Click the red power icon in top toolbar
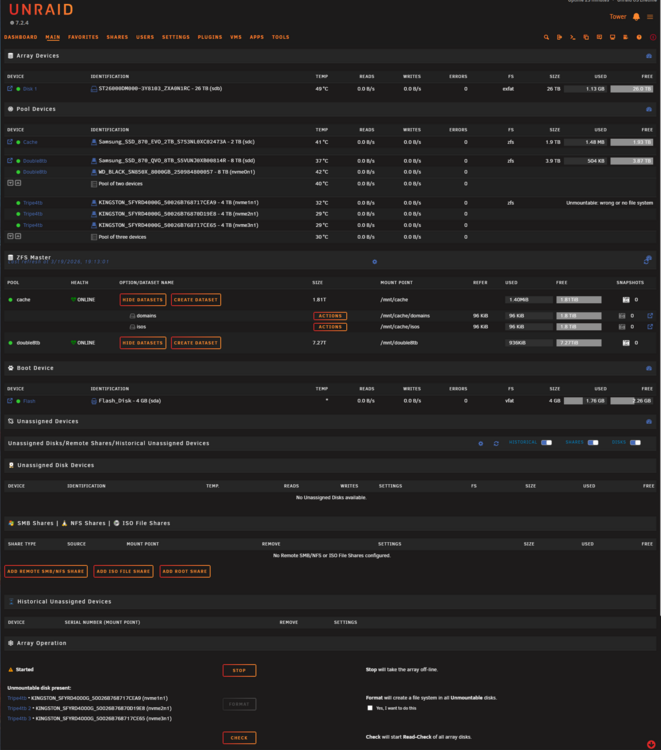The image size is (661, 750). [x=653, y=37]
